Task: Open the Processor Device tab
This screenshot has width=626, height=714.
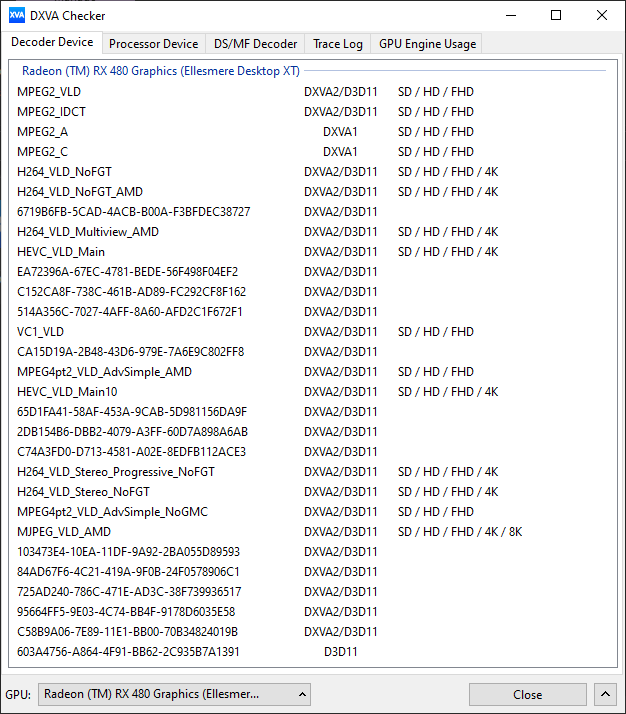Action: pyautogui.click(x=154, y=44)
